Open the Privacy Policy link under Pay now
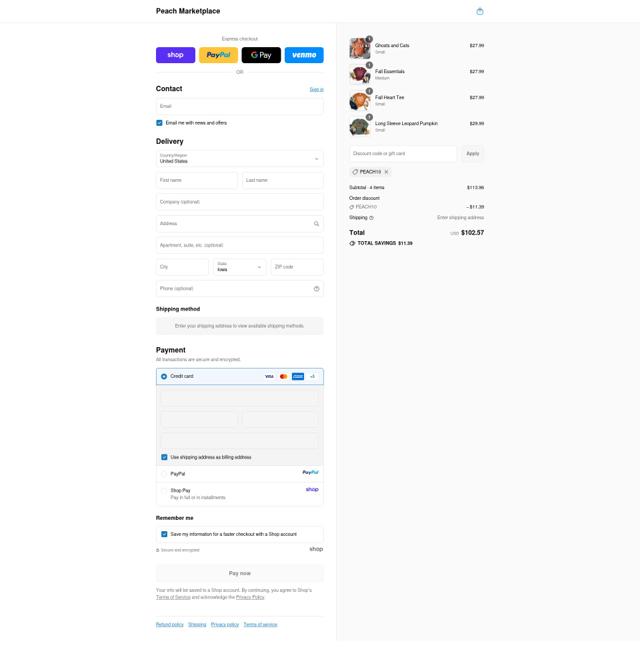This screenshot has height=667, width=640. coord(250,597)
